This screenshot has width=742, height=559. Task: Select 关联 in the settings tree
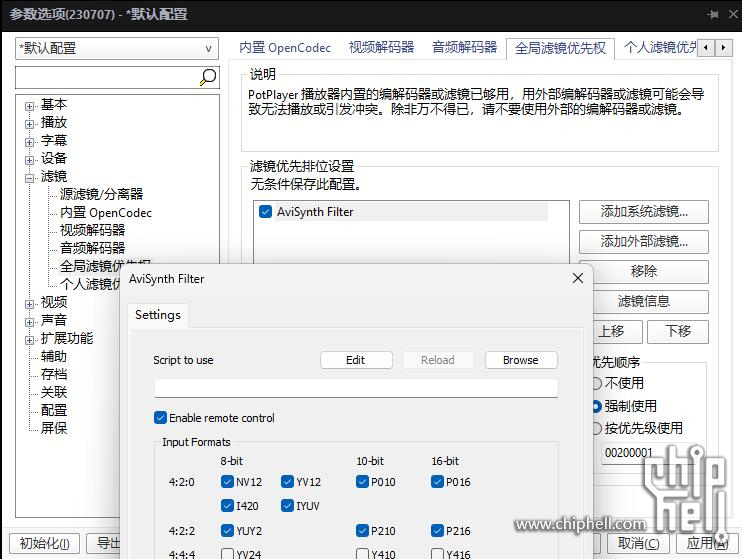53,392
